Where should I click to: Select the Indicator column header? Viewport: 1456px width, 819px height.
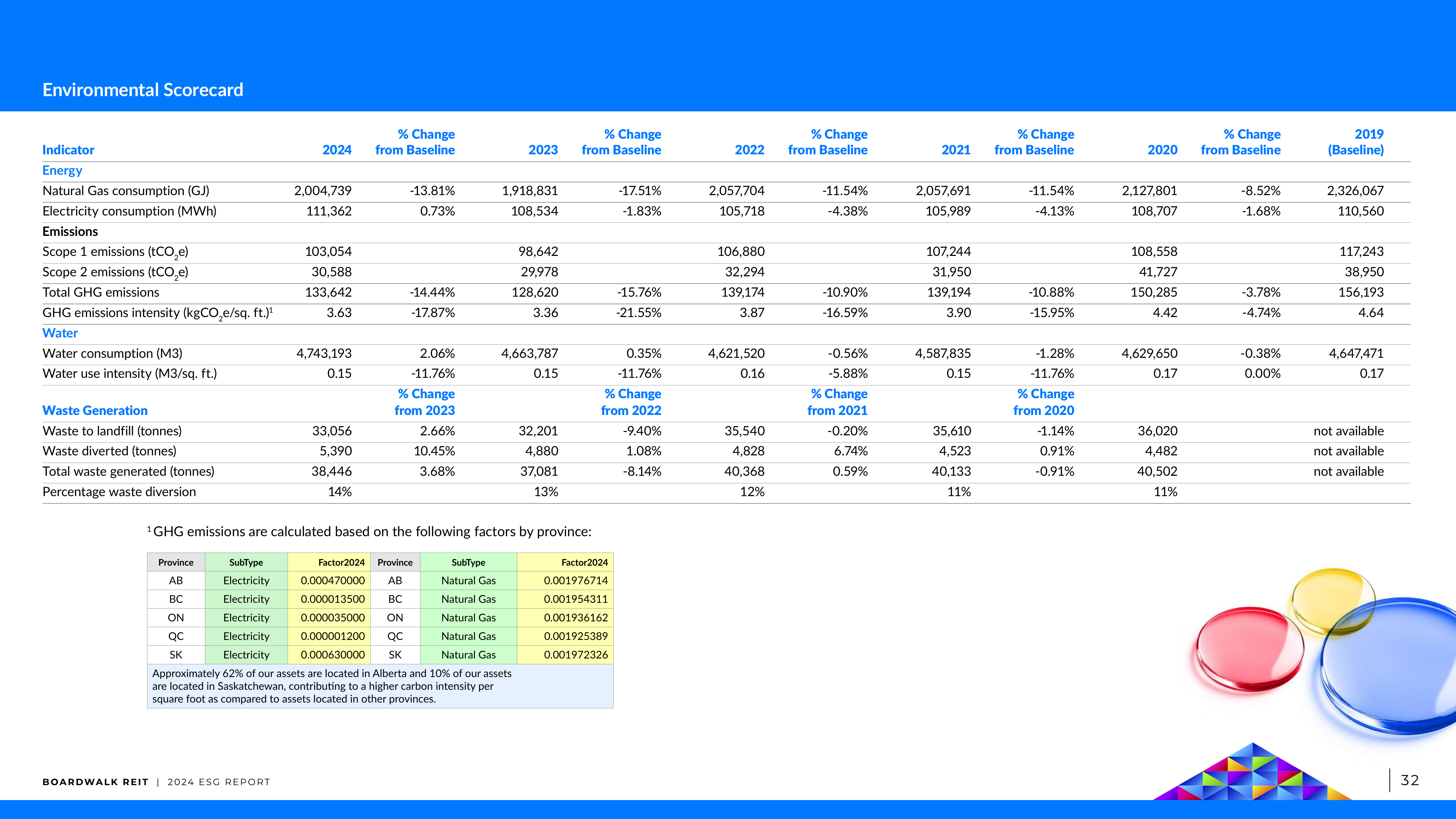point(68,150)
